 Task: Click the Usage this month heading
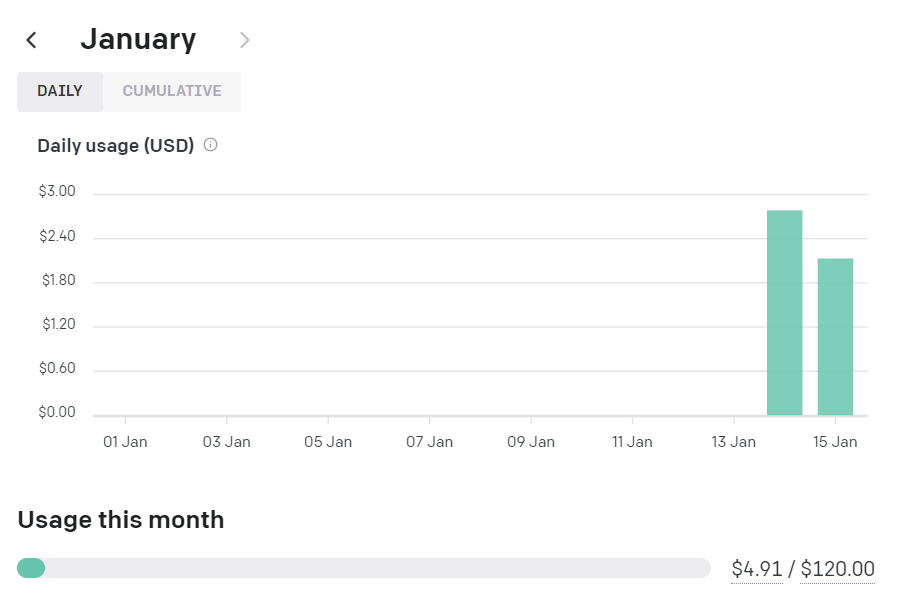[120, 519]
